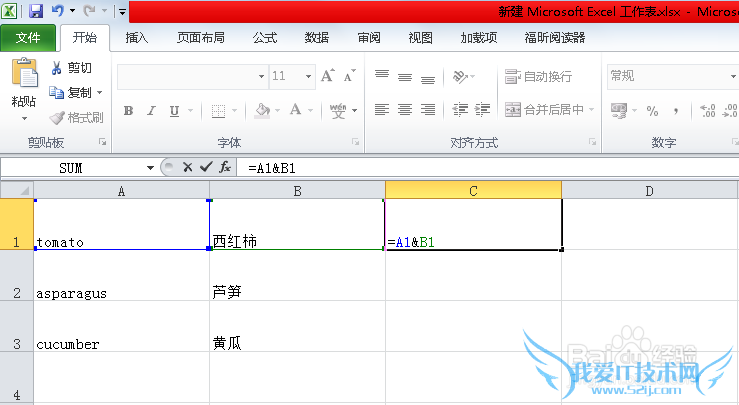The height and width of the screenshot is (405, 739).
Task: Select column D header
Action: click(649, 190)
